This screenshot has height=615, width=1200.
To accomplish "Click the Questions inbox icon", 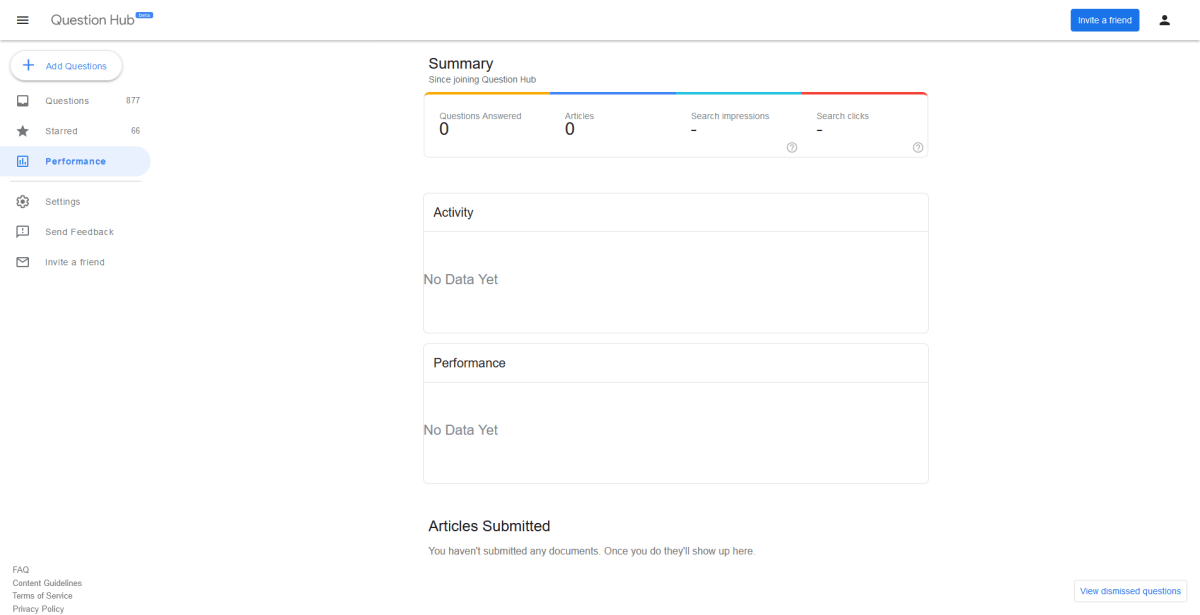I will click(23, 101).
